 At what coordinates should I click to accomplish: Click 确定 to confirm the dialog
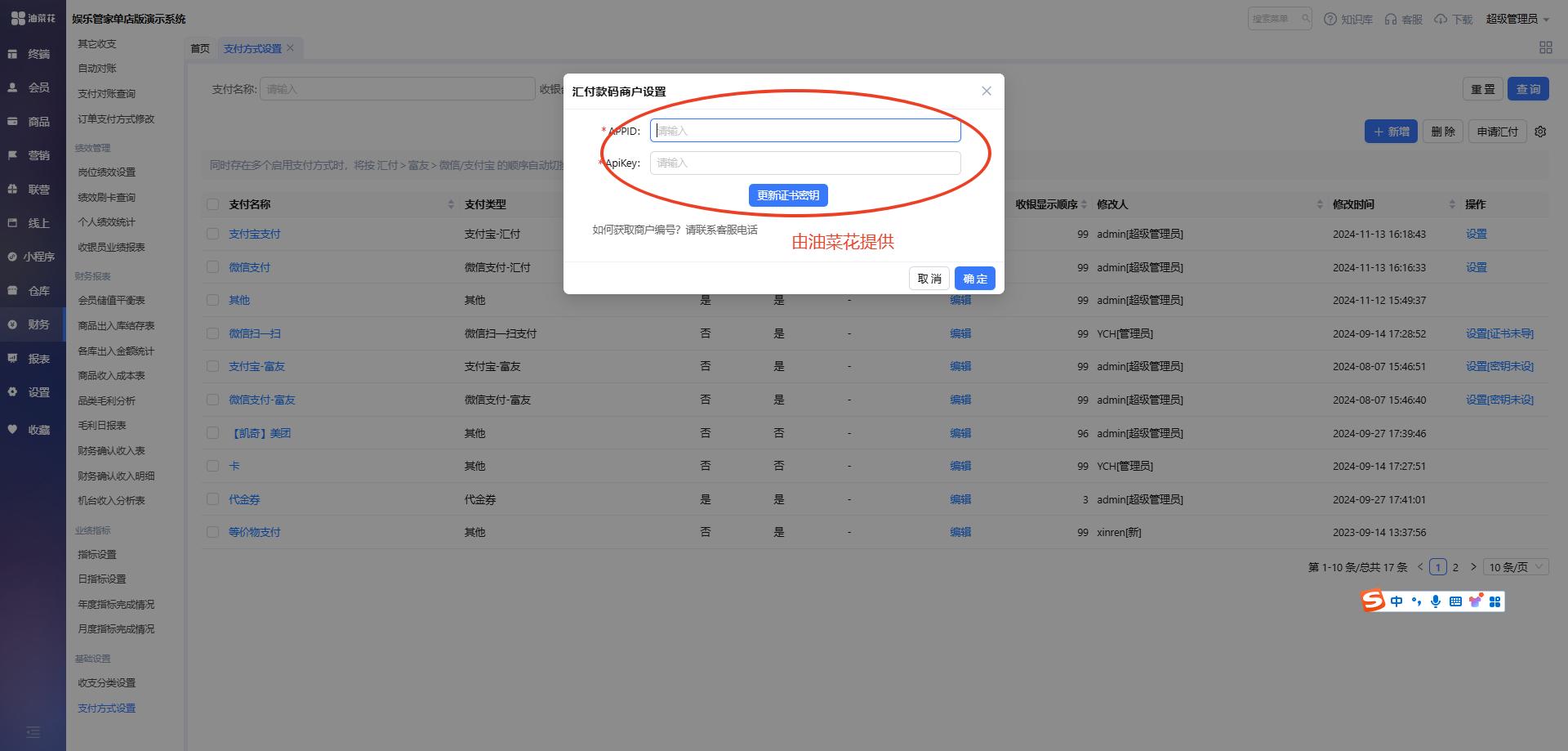tap(975, 279)
